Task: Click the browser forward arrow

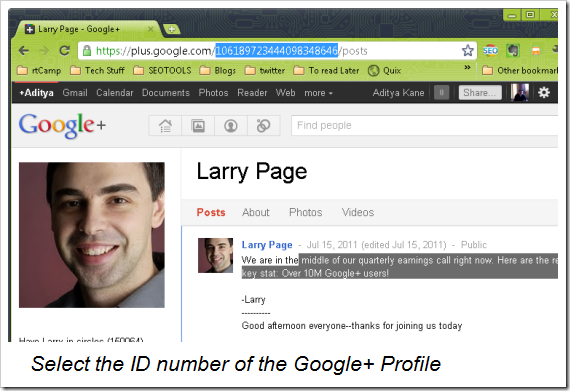Action: tap(44, 51)
